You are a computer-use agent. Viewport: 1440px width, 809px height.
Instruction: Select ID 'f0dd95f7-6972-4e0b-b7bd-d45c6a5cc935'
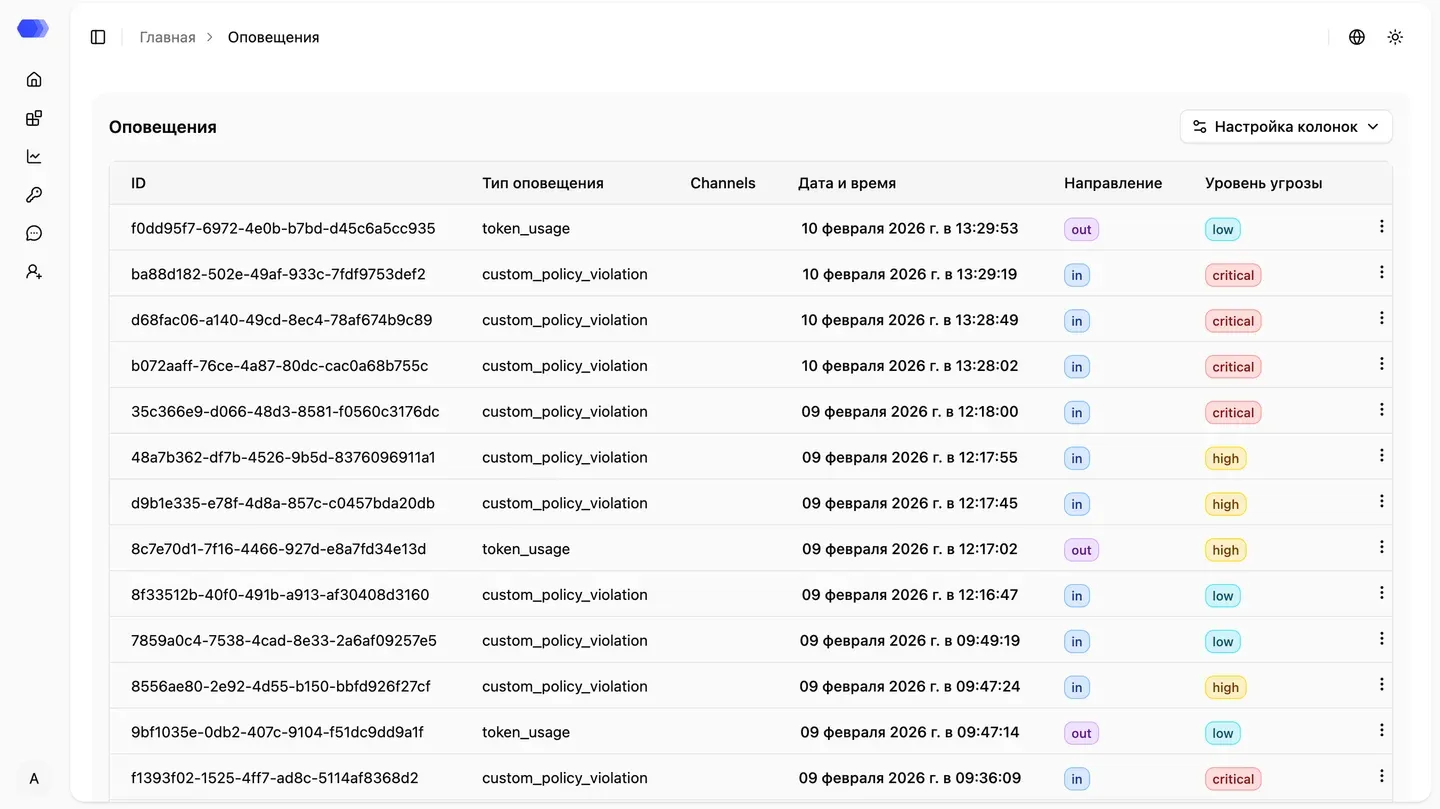coord(283,228)
